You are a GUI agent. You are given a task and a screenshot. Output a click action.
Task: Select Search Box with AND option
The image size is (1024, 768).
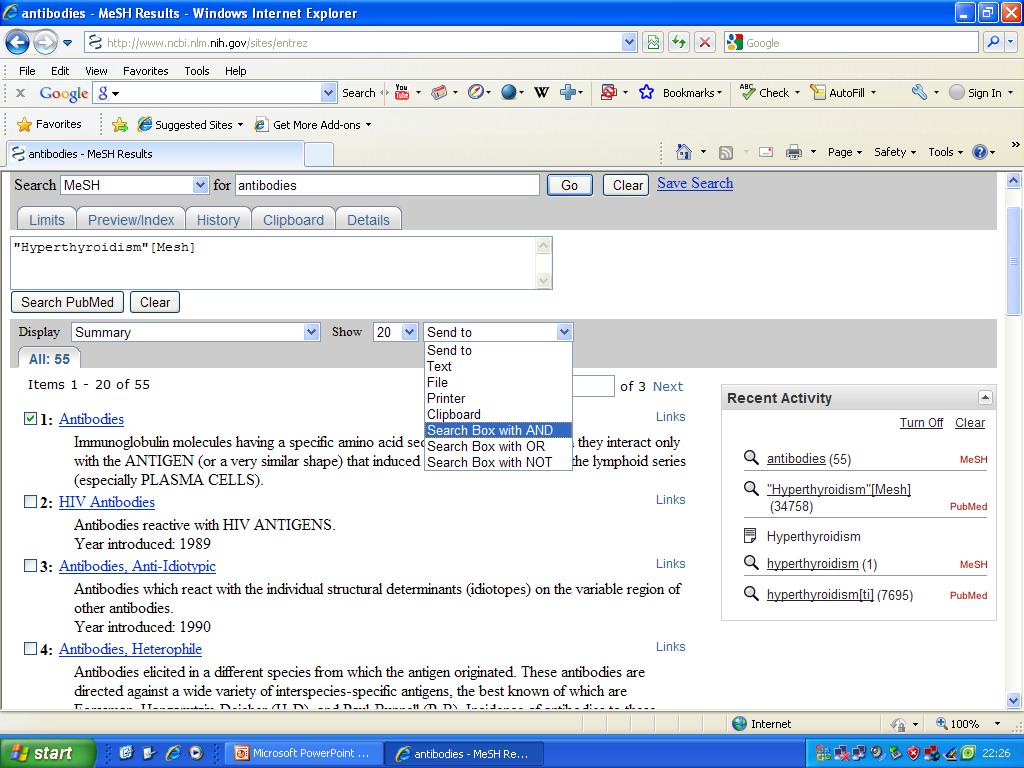[x=498, y=430]
